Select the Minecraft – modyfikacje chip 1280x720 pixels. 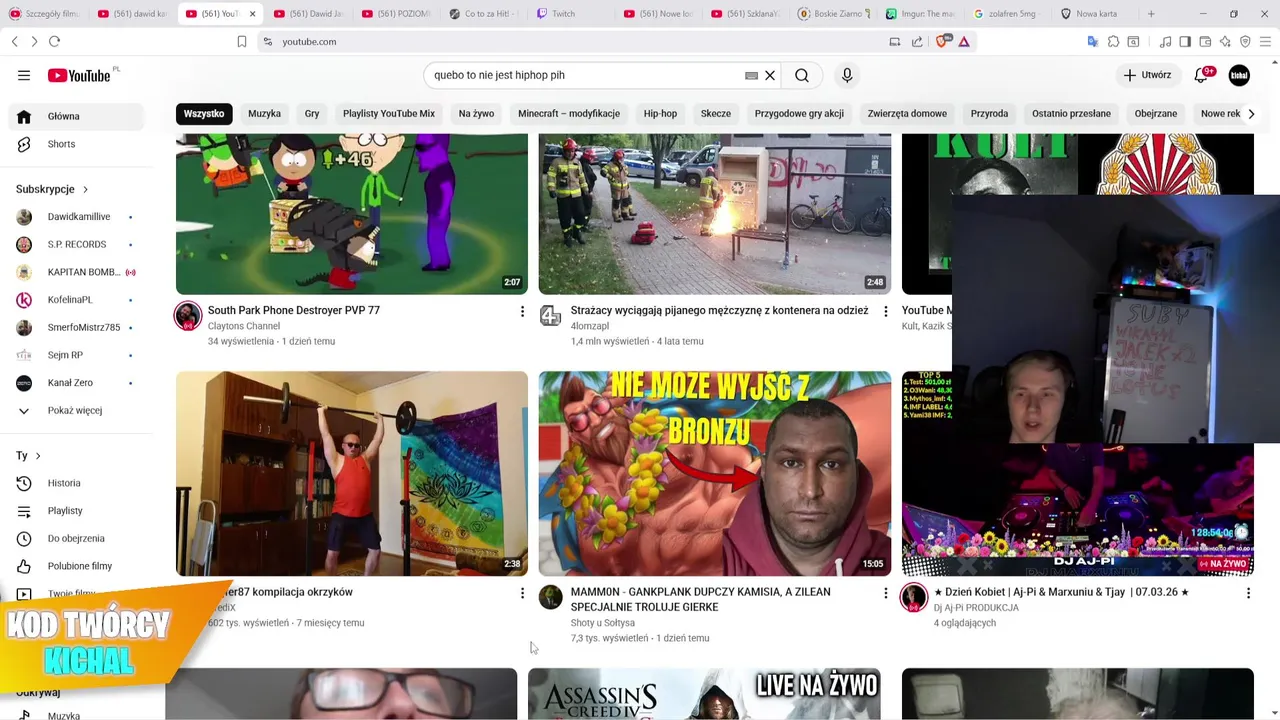click(x=569, y=114)
